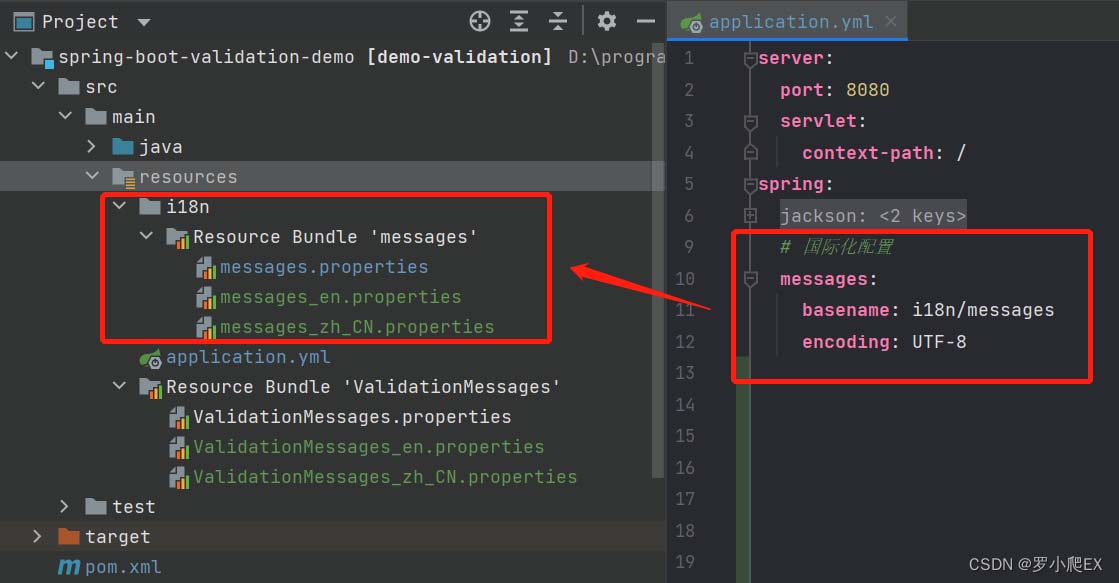Image resolution: width=1119 pixels, height=583 pixels.
Task: Open messages_en.properties in the tree
Action: (x=340, y=297)
